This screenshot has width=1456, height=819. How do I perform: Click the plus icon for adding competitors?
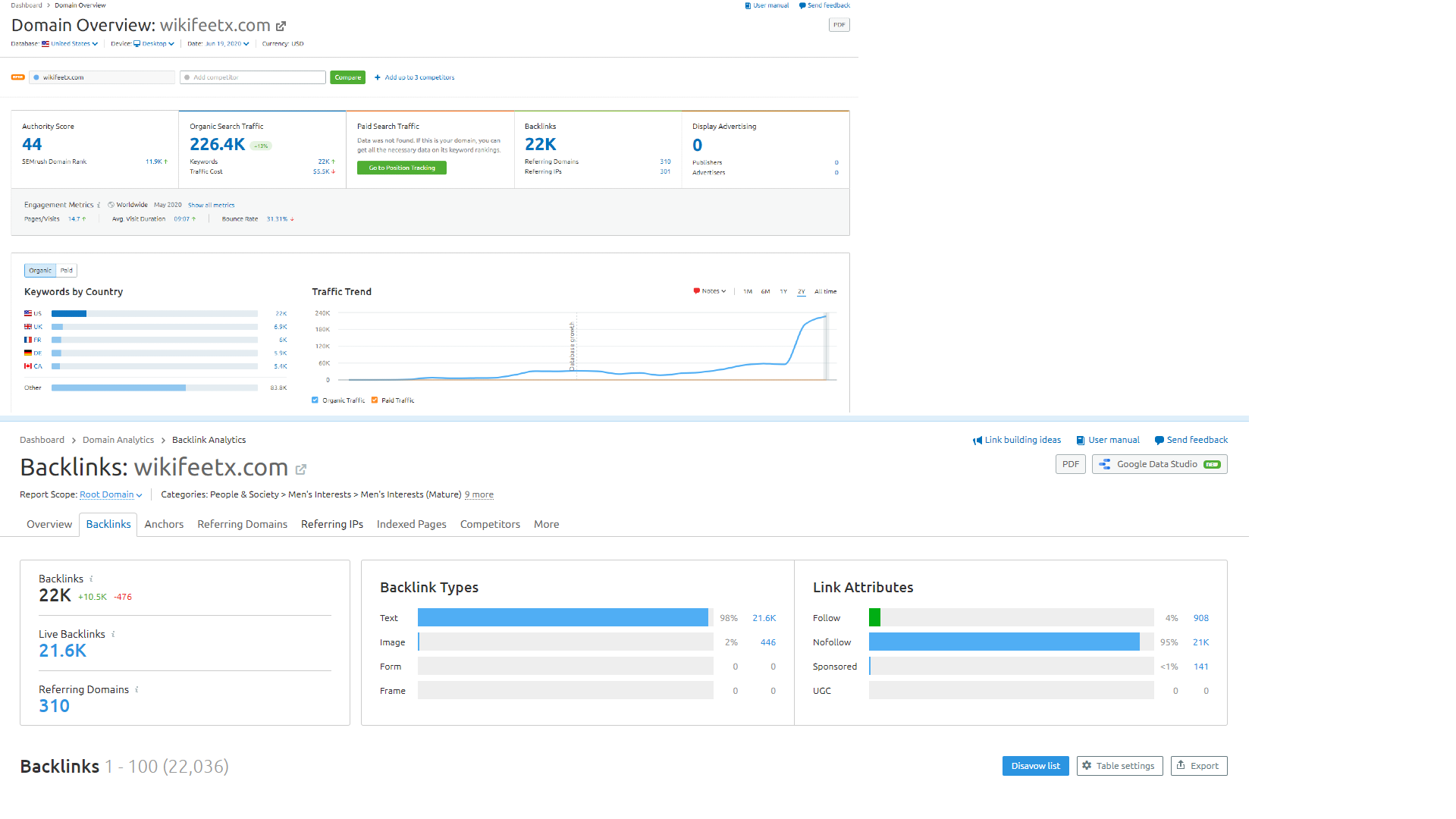[378, 77]
